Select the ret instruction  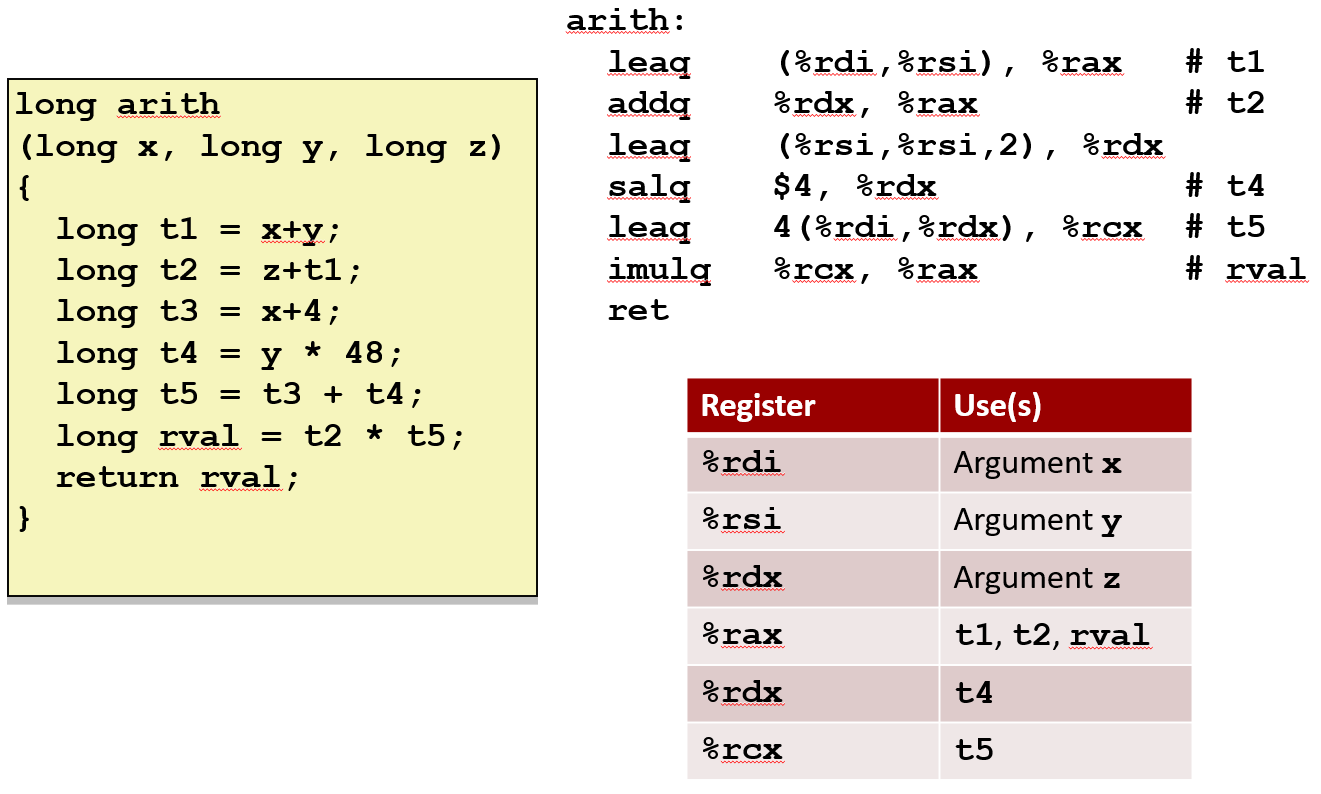(x=637, y=310)
